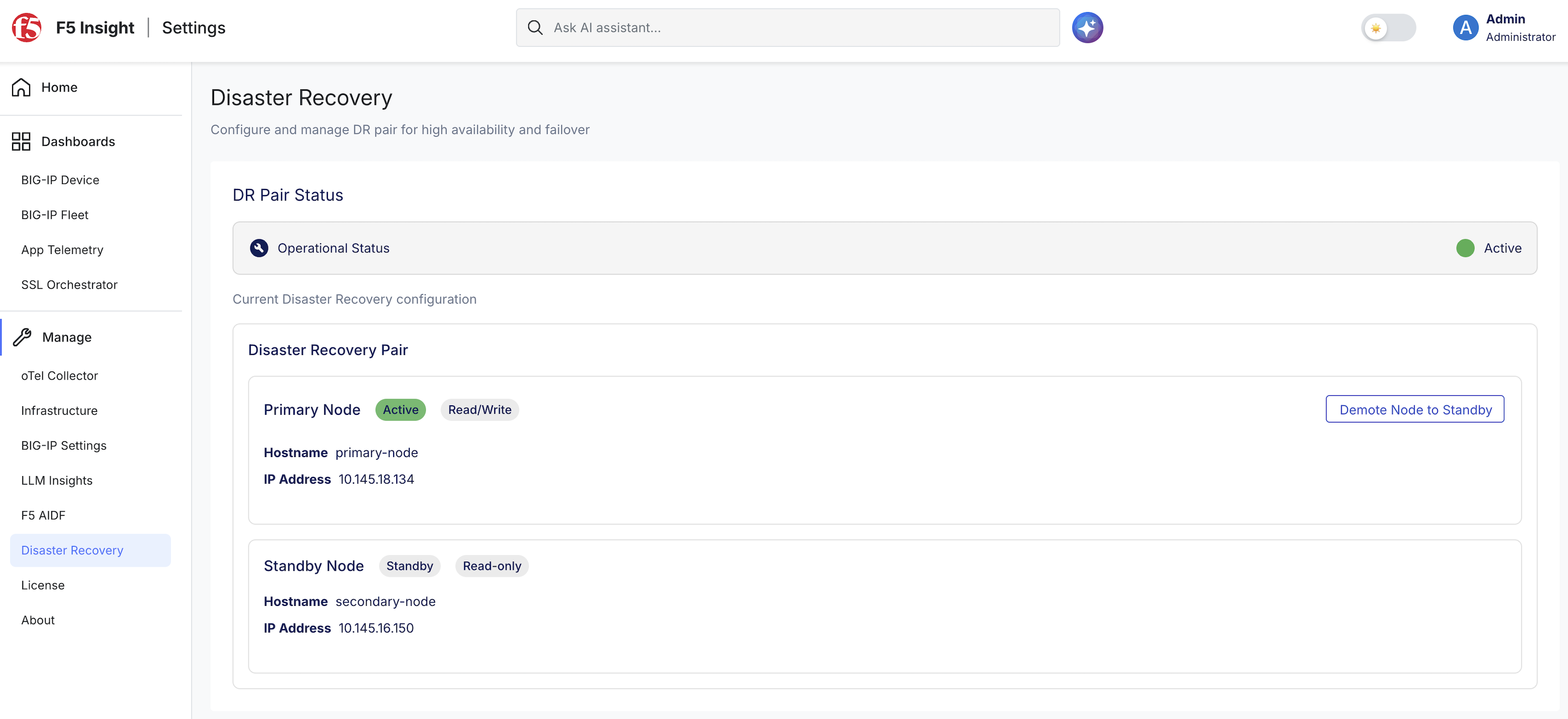Open BIG-IP Settings page

[x=64, y=445]
